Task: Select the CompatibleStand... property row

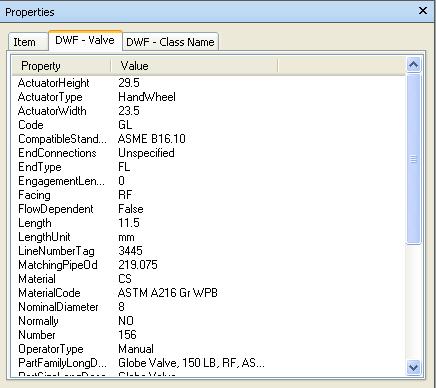Action: tap(209, 139)
